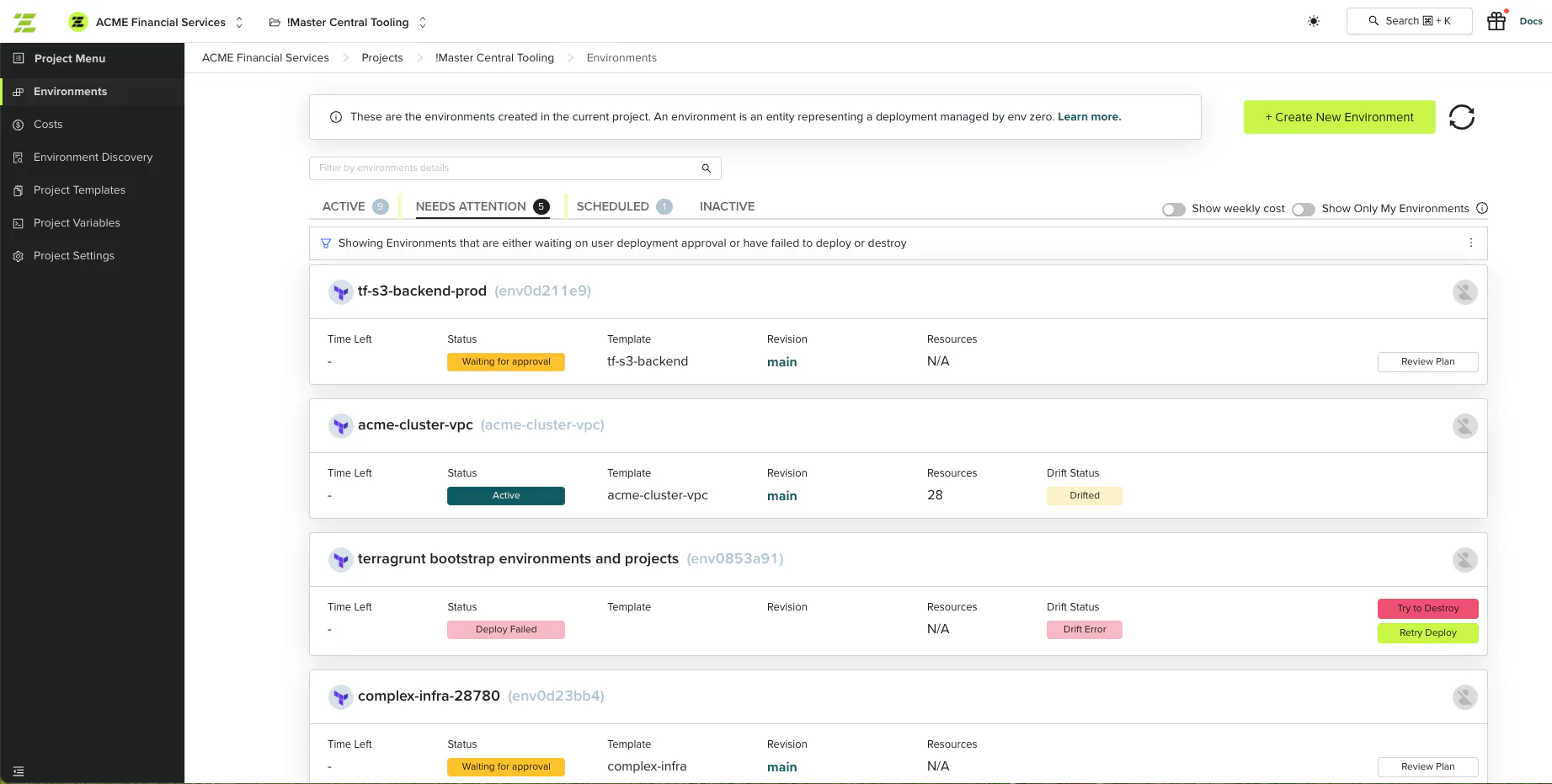Viewport: 1552px width, 784px height.
Task: Click the refresh environments icon
Action: click(x=1462, y=117)
